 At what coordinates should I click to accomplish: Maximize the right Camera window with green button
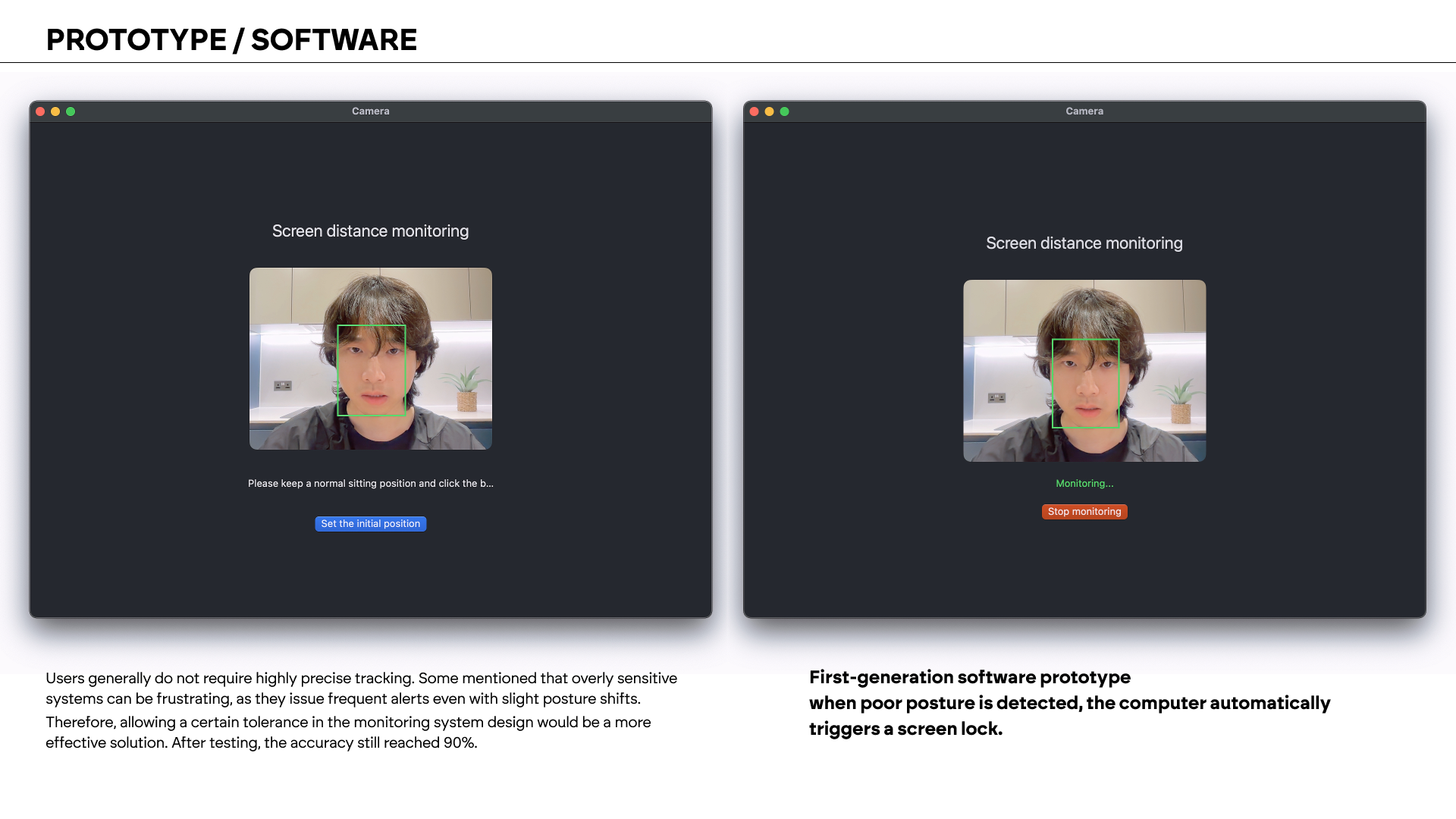785,111
